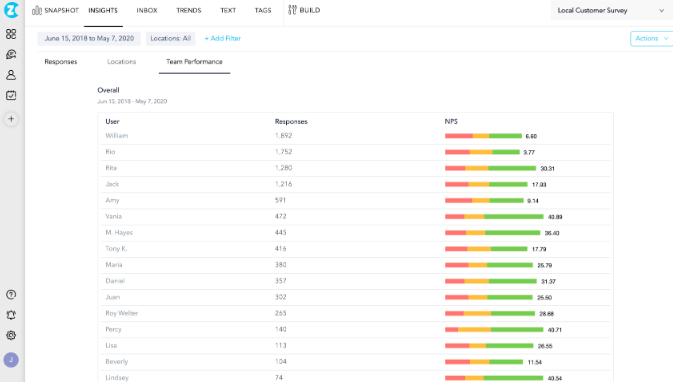
Task: Open the dashboard grid icon in sidebar
Action: 11,34
